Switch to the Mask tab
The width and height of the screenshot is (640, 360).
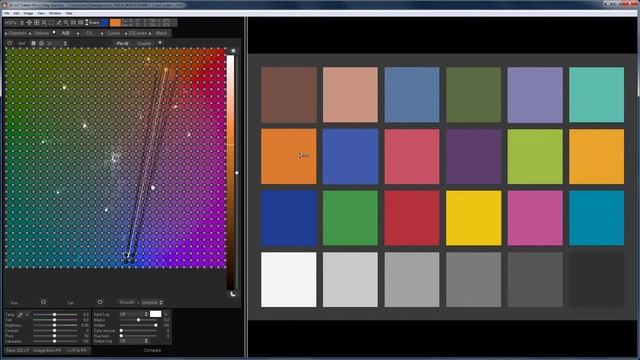(161, 33)
